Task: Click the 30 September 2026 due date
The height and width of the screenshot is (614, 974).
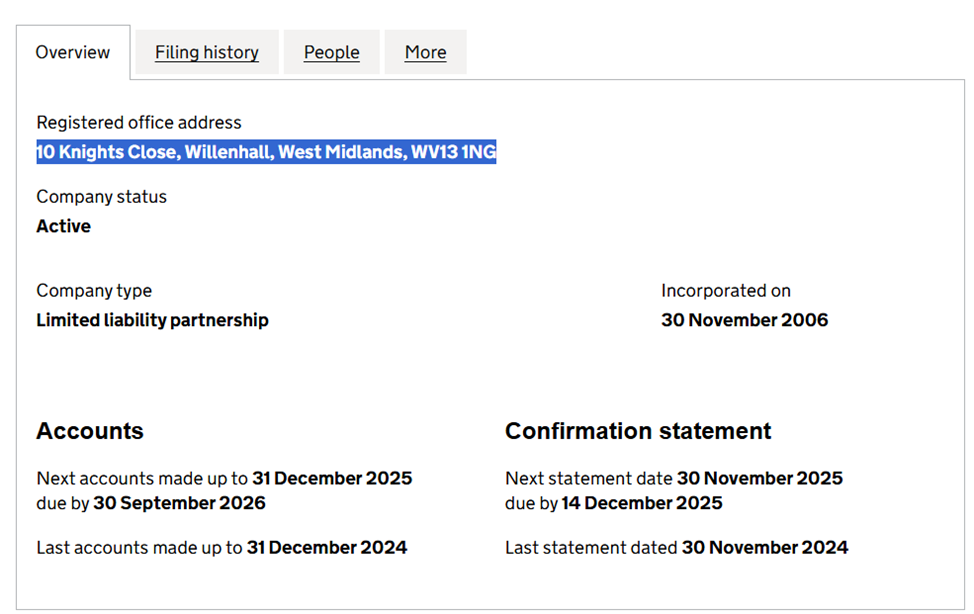Action: click(180, 502)
